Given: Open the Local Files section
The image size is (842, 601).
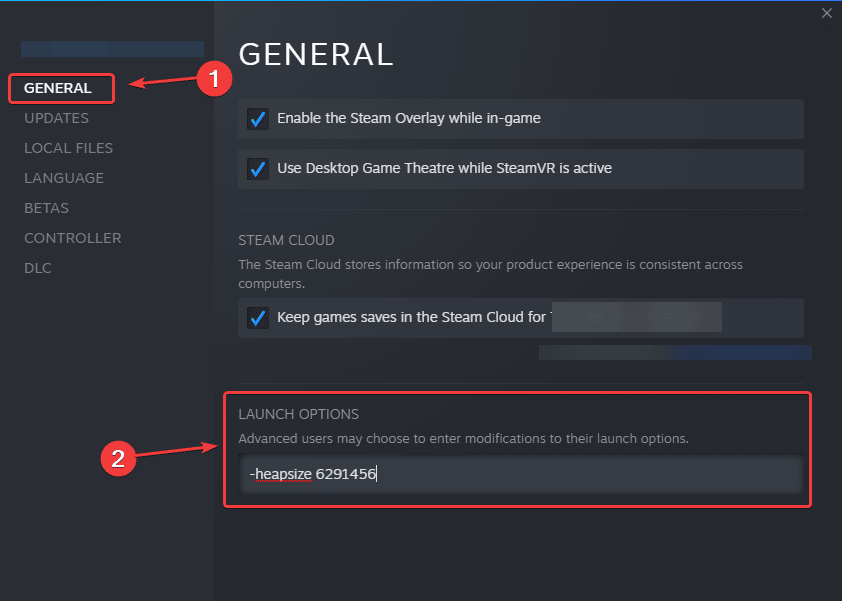Looking at the screenshot, I should point(68,148).
